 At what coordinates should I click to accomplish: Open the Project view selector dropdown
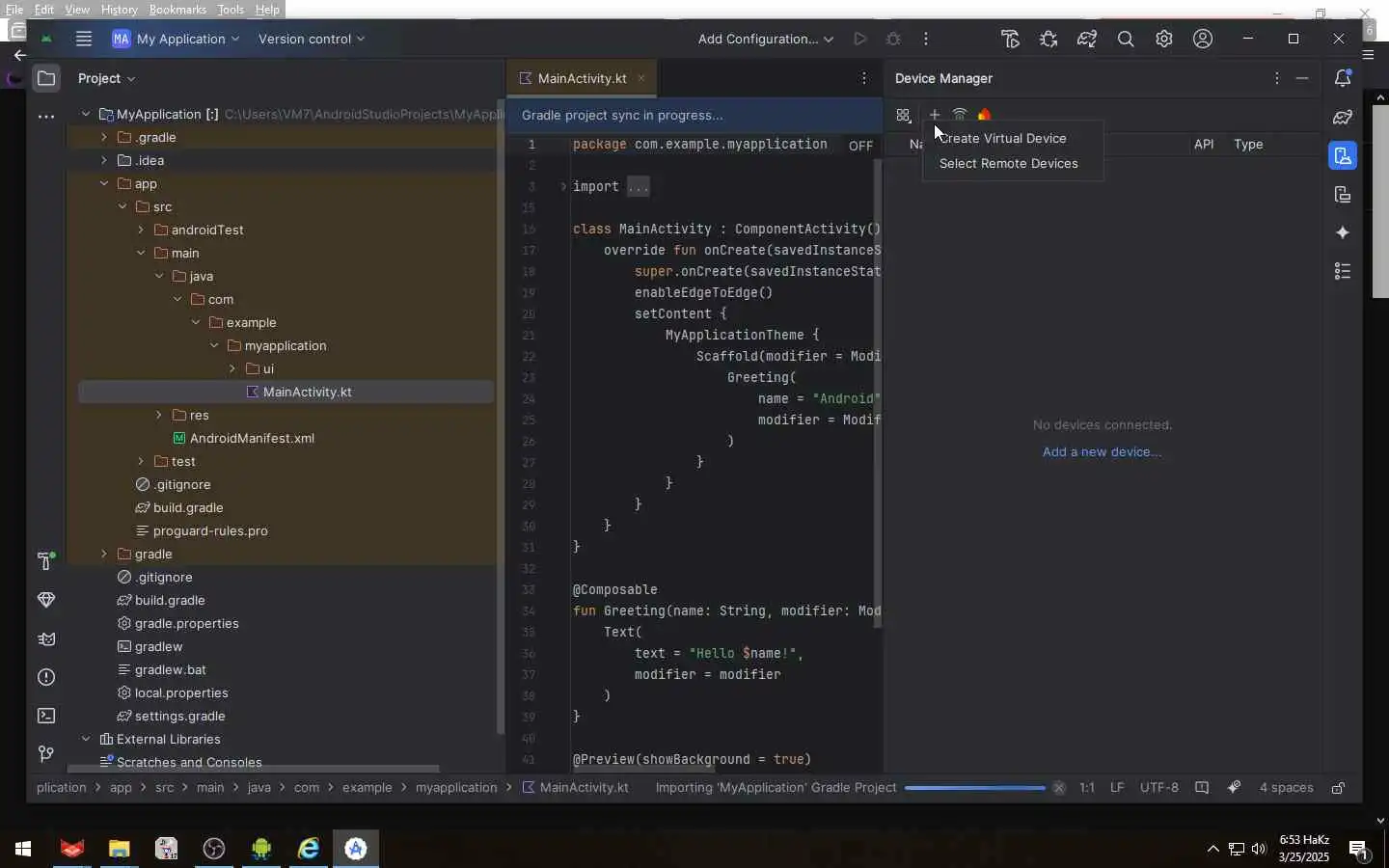pyautogui.click(x=107, y=78)
